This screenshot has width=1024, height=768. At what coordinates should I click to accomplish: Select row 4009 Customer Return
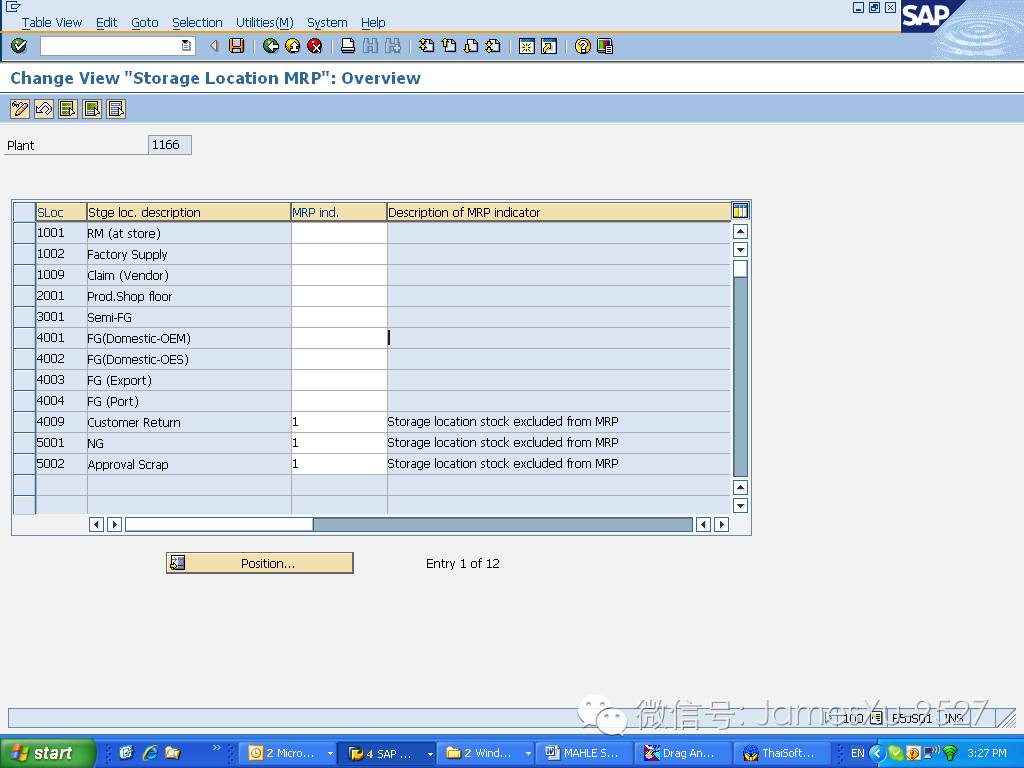pos(24,422)
